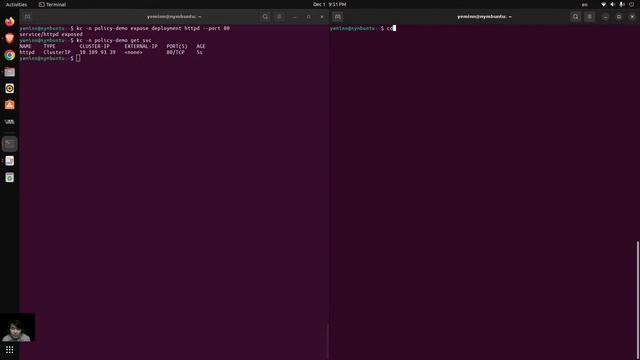
Task: Open the network status indicator
Action: click(603, 4)
